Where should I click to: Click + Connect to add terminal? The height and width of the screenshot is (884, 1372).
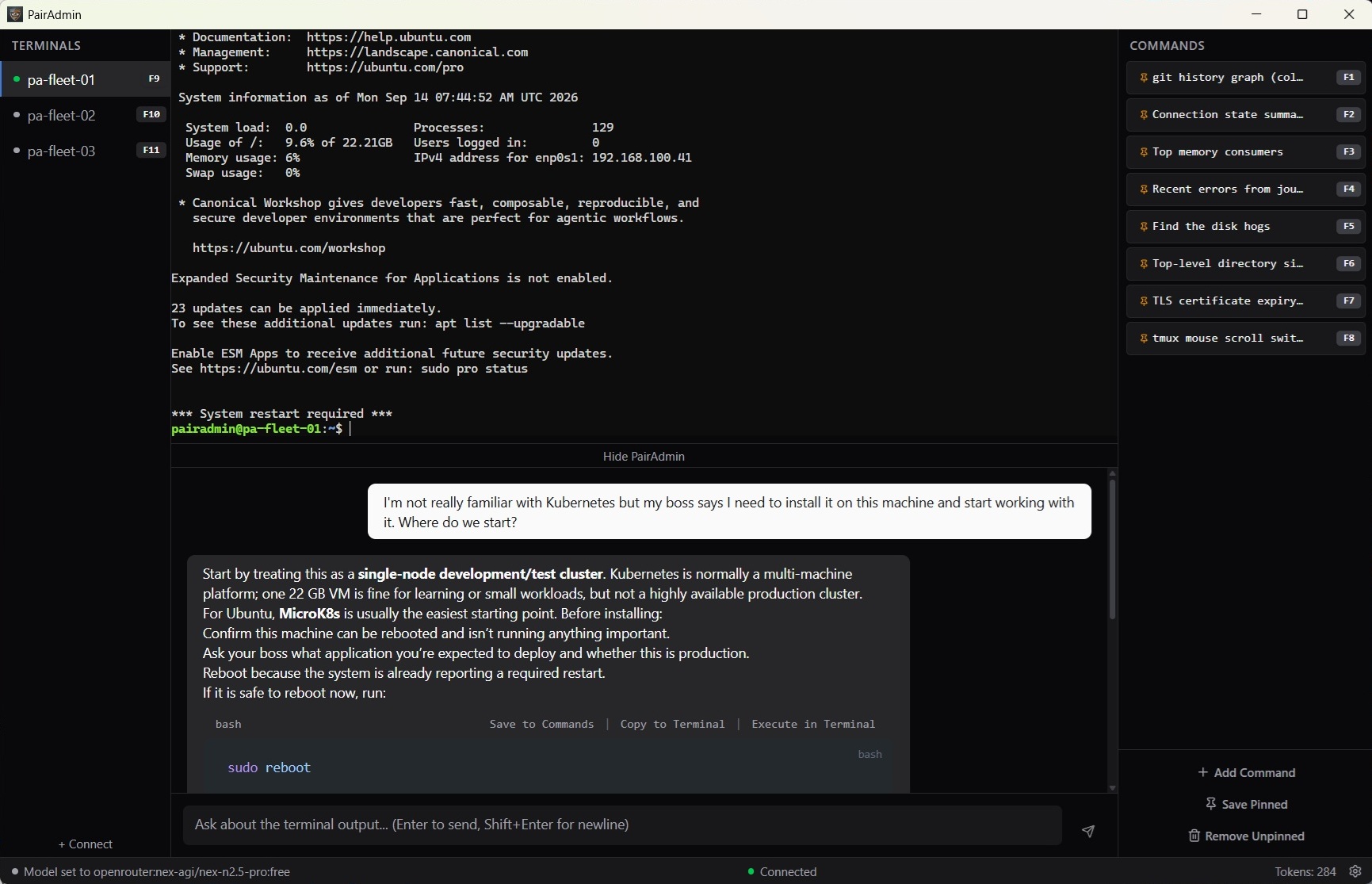pyautogui.click(x=86, y=844)
